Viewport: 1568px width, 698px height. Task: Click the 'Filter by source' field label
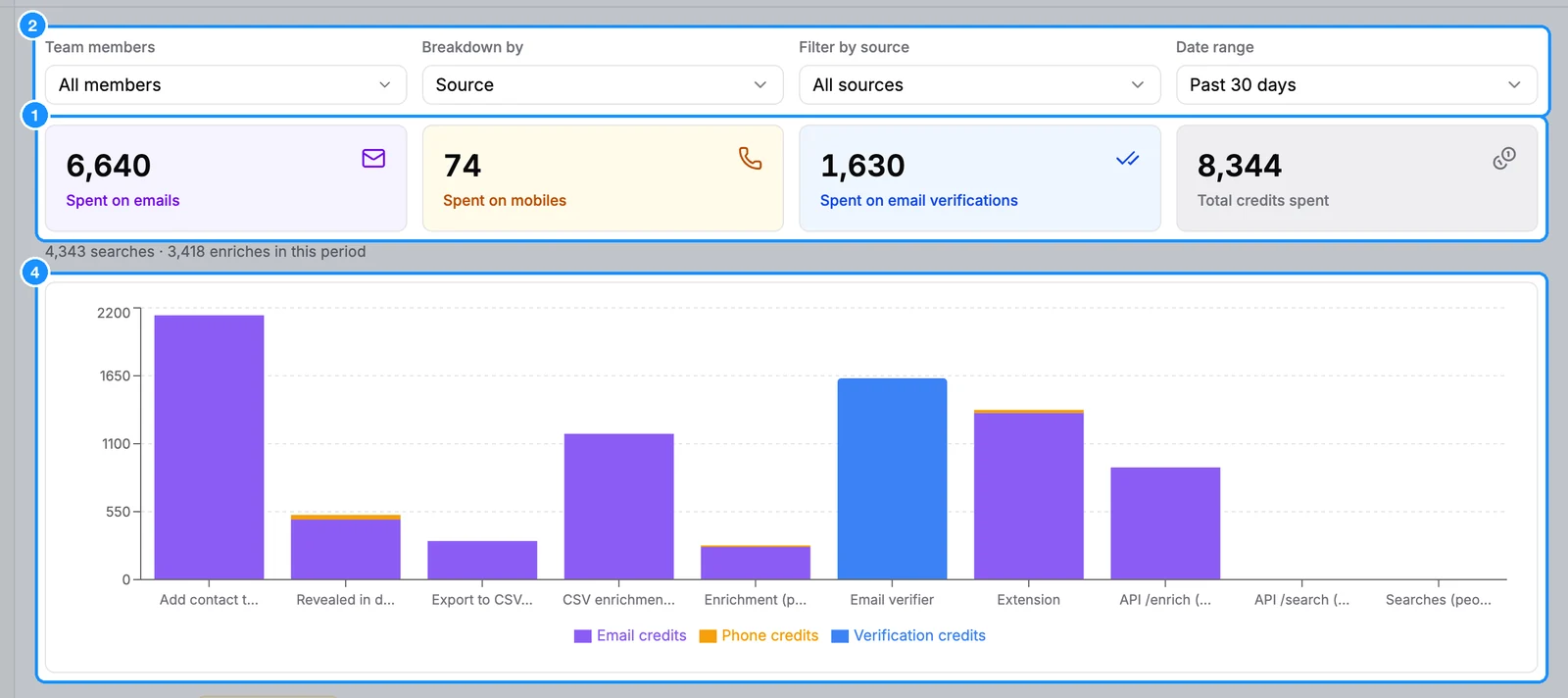[854, 47]
